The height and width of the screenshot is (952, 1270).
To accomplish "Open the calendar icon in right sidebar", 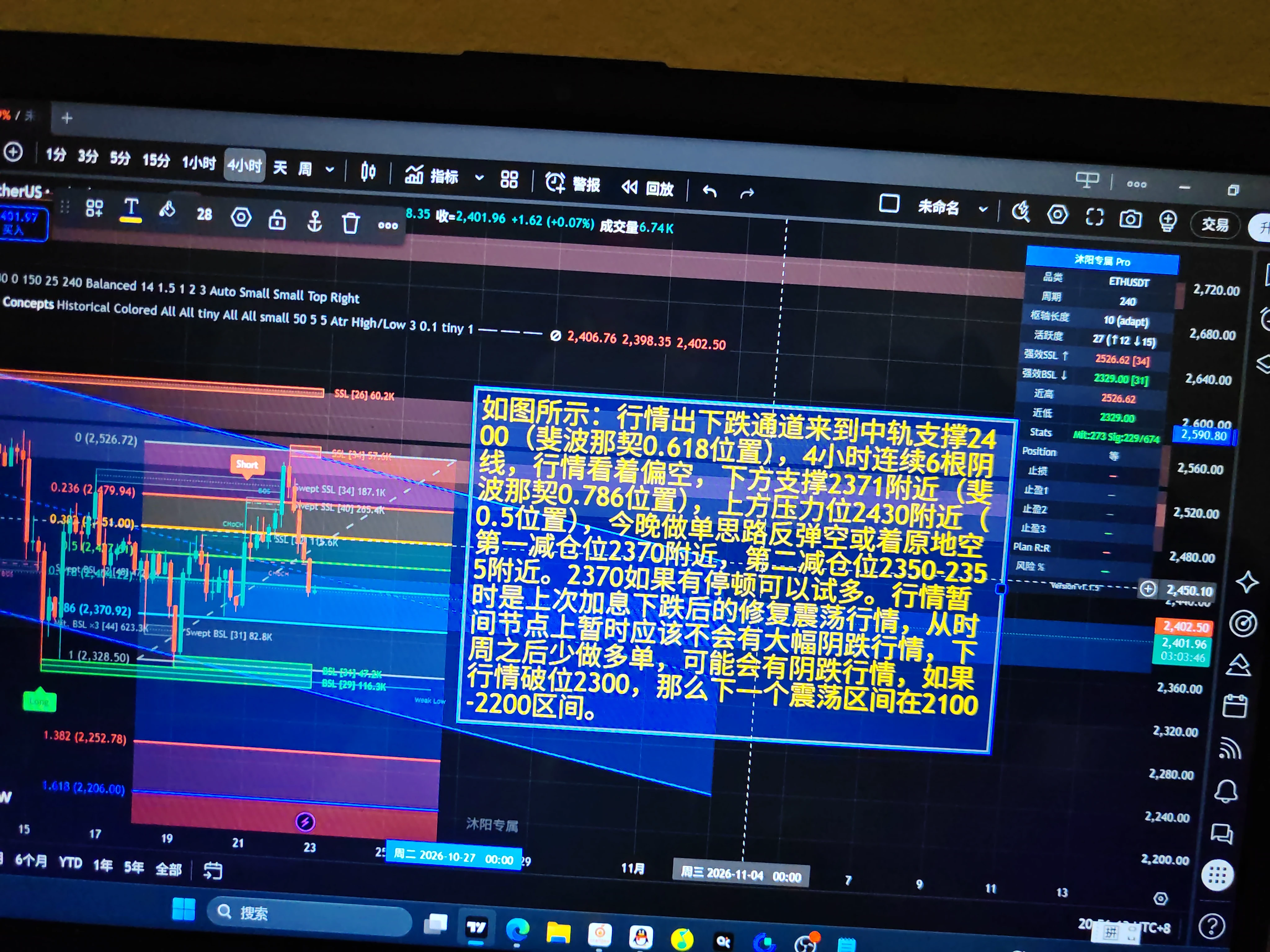I will coord(1234,706).
